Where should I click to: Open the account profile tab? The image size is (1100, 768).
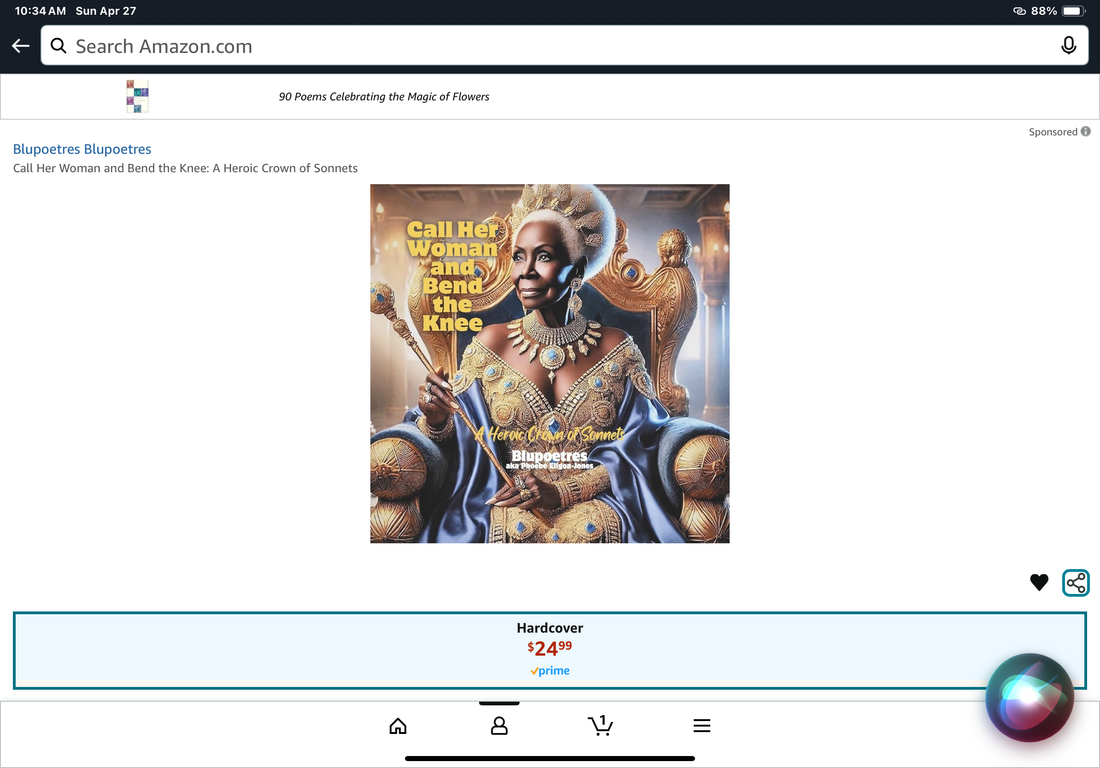499,726
